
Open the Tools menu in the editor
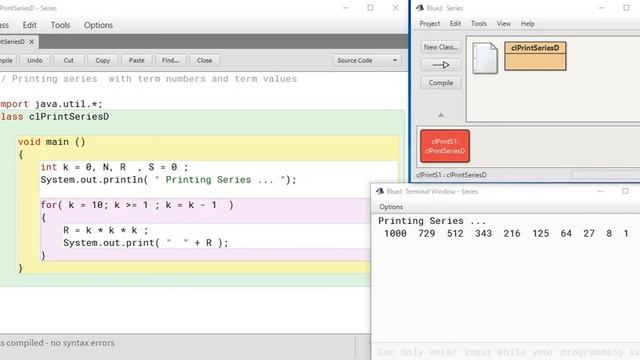60,25
